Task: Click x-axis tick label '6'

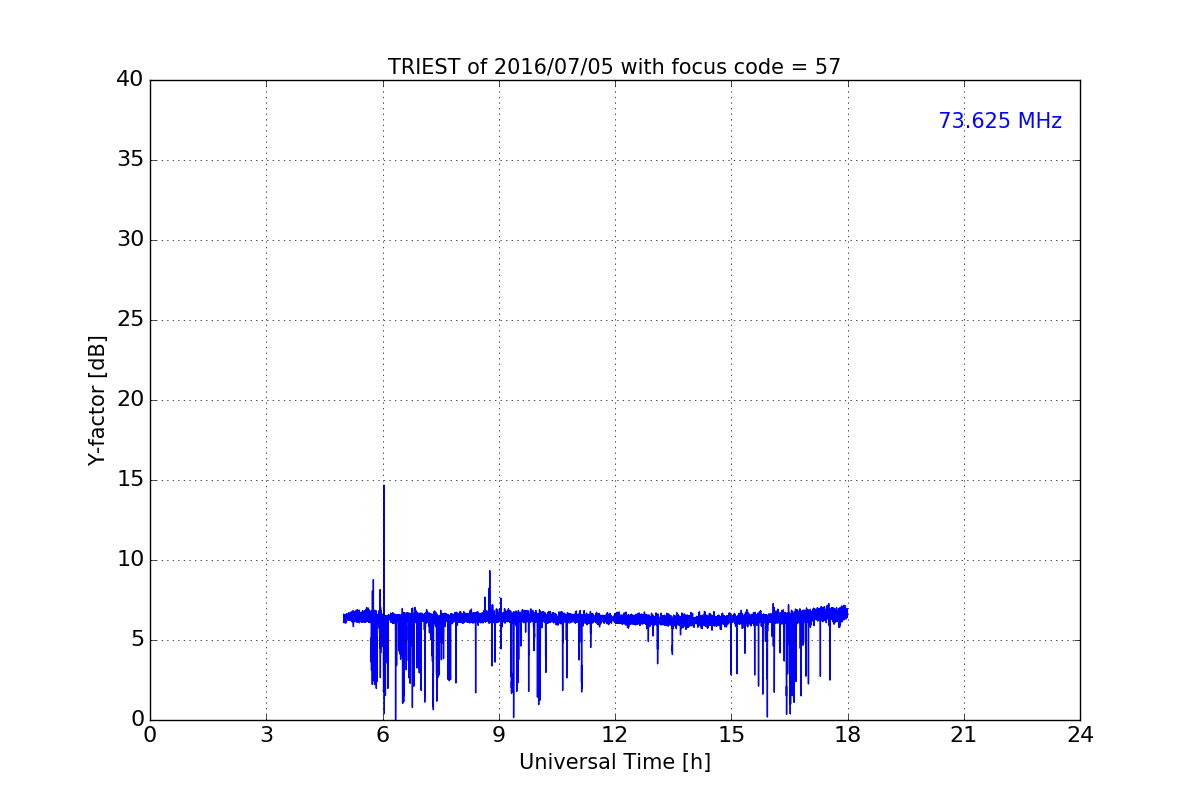Action: 383,735
